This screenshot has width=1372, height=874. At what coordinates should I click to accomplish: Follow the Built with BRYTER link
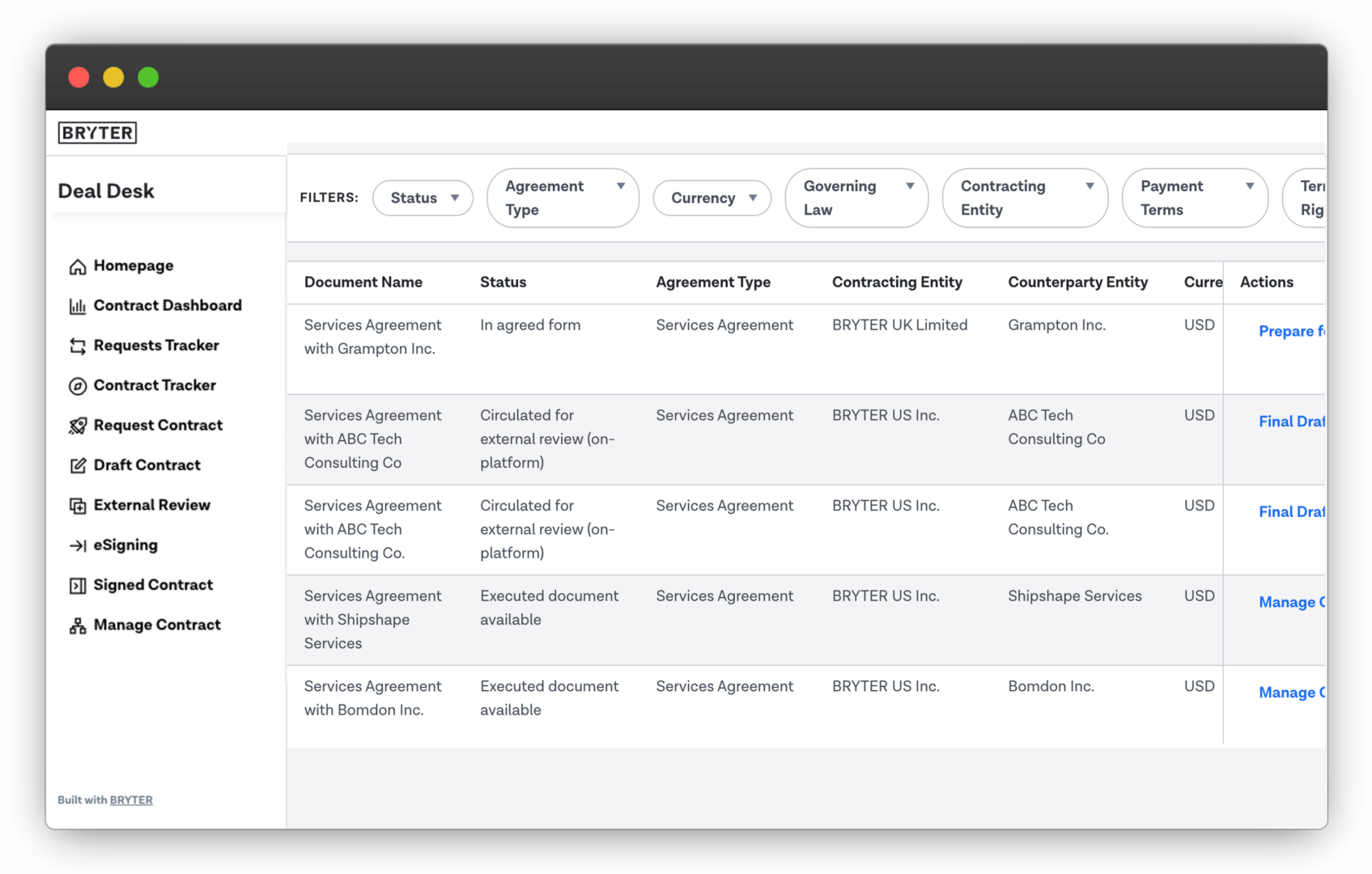click(131, 800)
